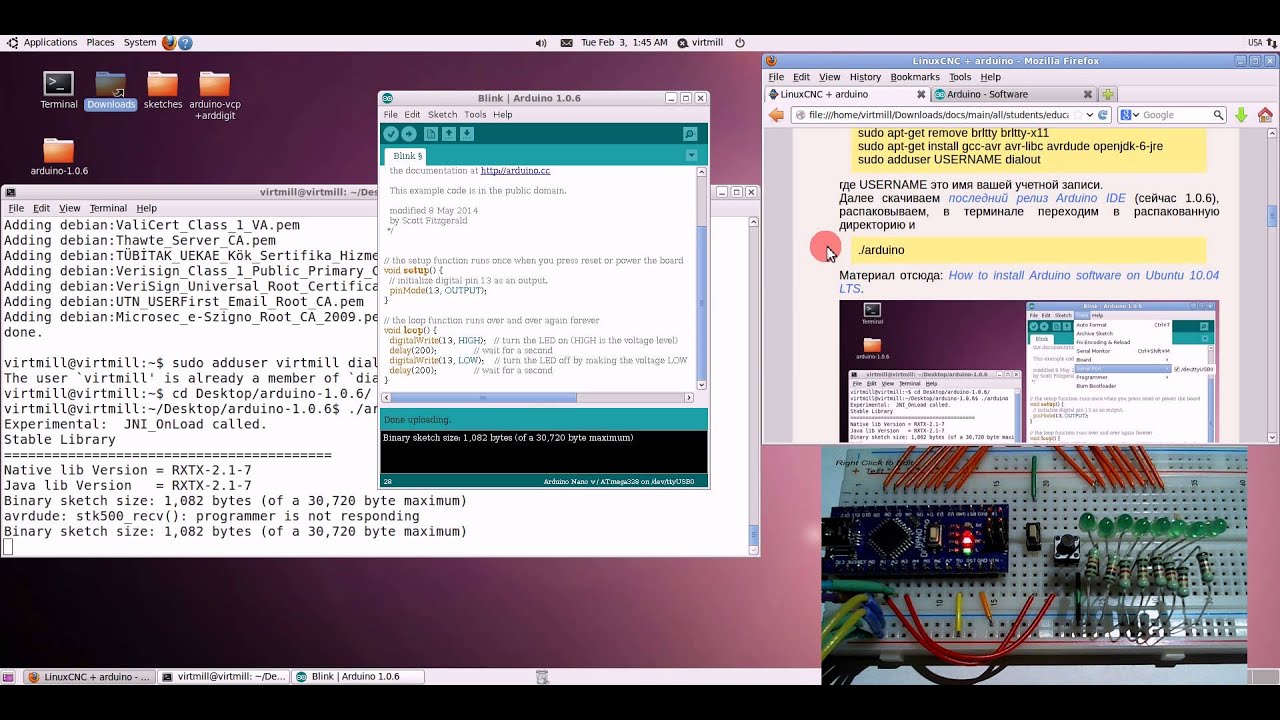
Task: Open the Downloads folder on desktop
Action: [x=110, y=90]
